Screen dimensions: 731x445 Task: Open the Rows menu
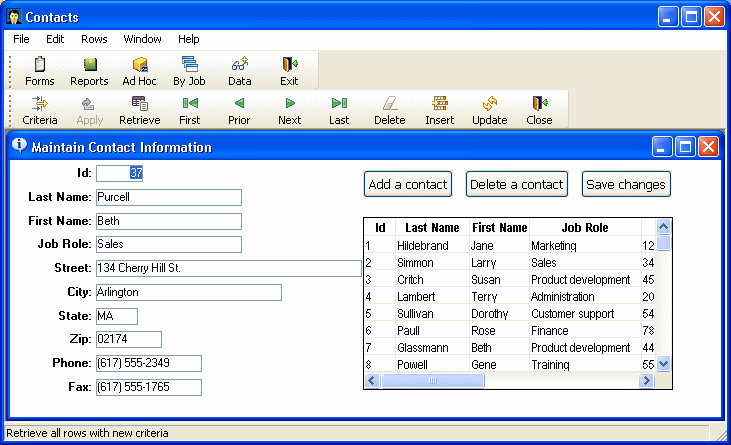(94, 39)
